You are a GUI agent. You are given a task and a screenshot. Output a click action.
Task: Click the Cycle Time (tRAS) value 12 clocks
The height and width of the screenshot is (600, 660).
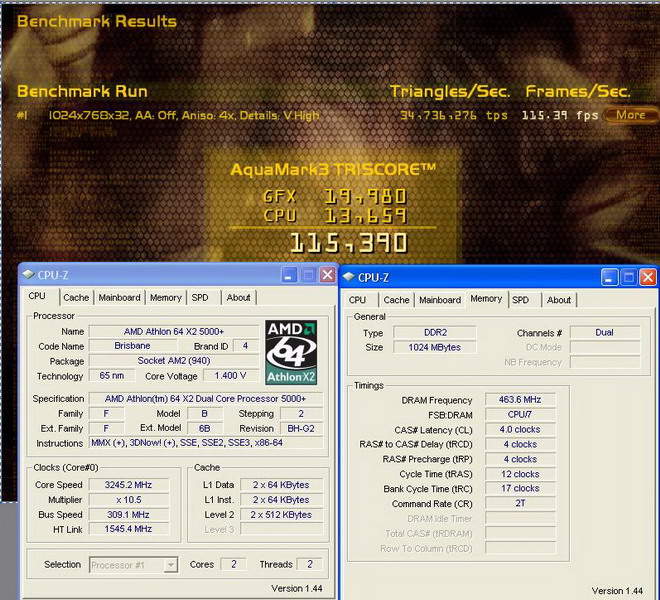[x=520, y=474]
